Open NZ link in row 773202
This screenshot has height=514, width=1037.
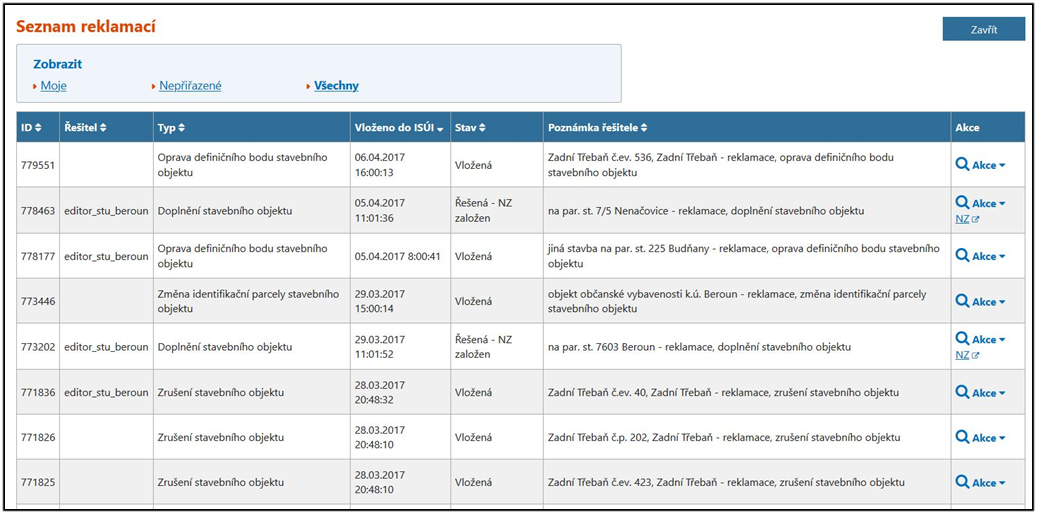pyautogui.click(x=962, y=355)
